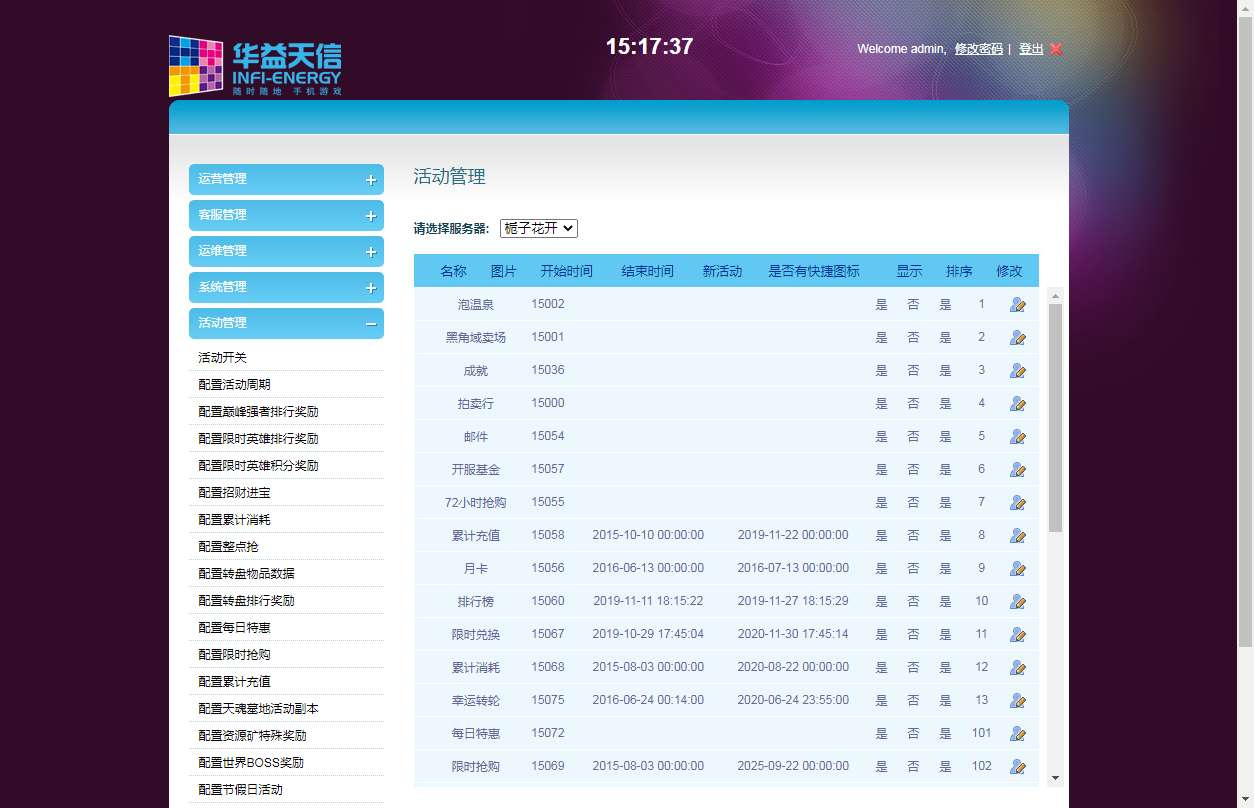Edit the 72小时抢购 activity row
This screenshot has width=1254, height=808.
[1018, 503]
